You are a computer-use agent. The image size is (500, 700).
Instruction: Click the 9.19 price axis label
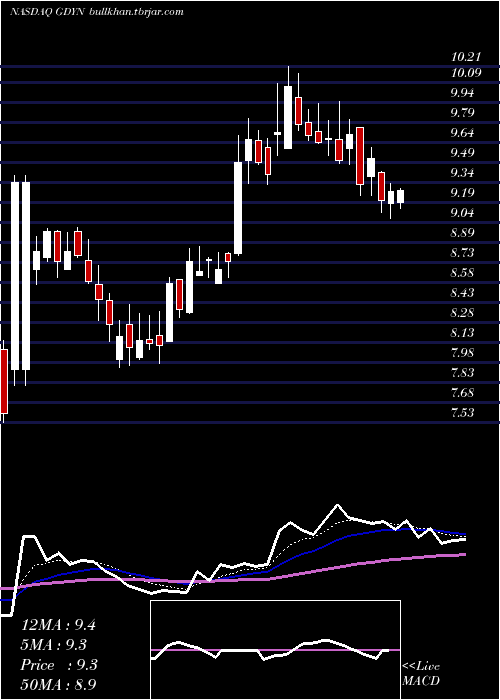[x=462, y=193]
